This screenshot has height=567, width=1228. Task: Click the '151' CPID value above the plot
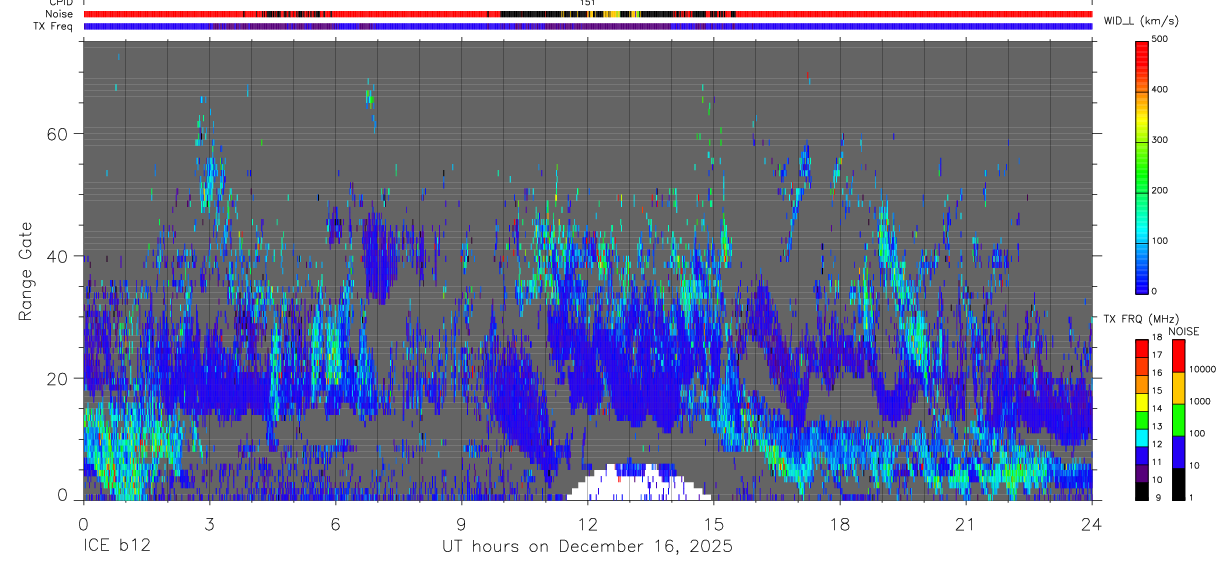pyautogui.click(x=588, y=4)
